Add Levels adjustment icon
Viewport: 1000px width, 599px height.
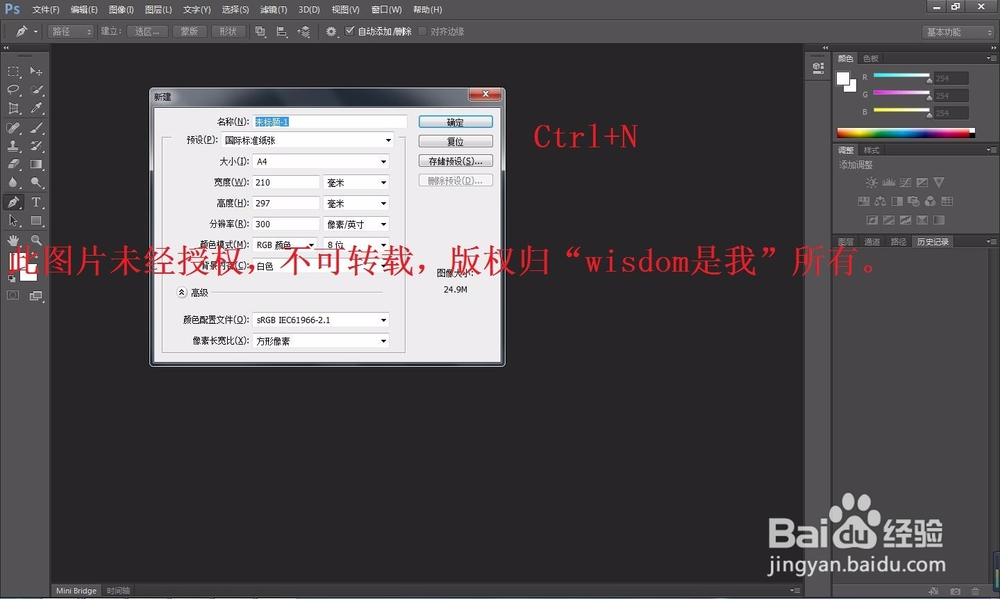tap(888, 182)
